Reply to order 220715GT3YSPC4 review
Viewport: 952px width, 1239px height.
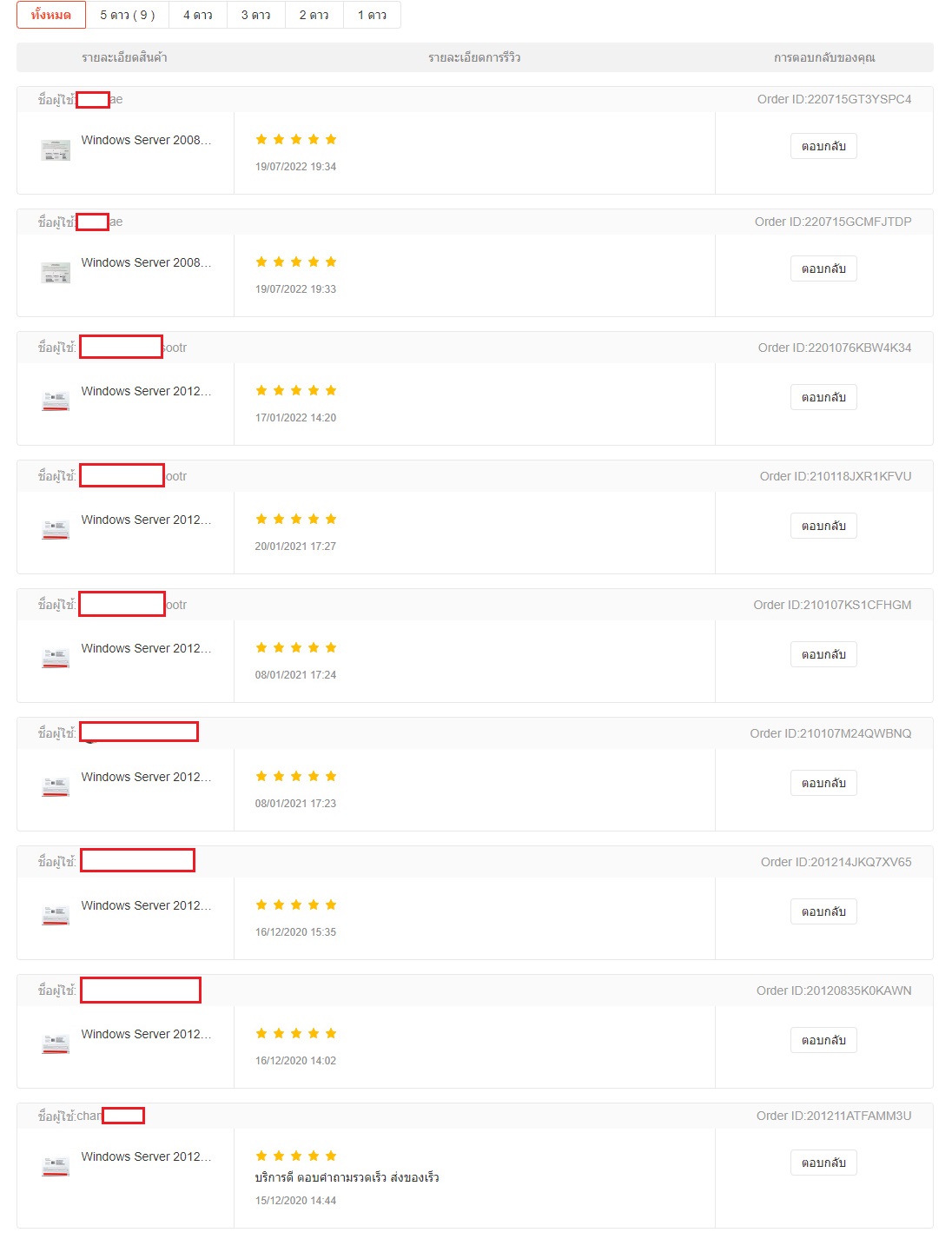823,146
